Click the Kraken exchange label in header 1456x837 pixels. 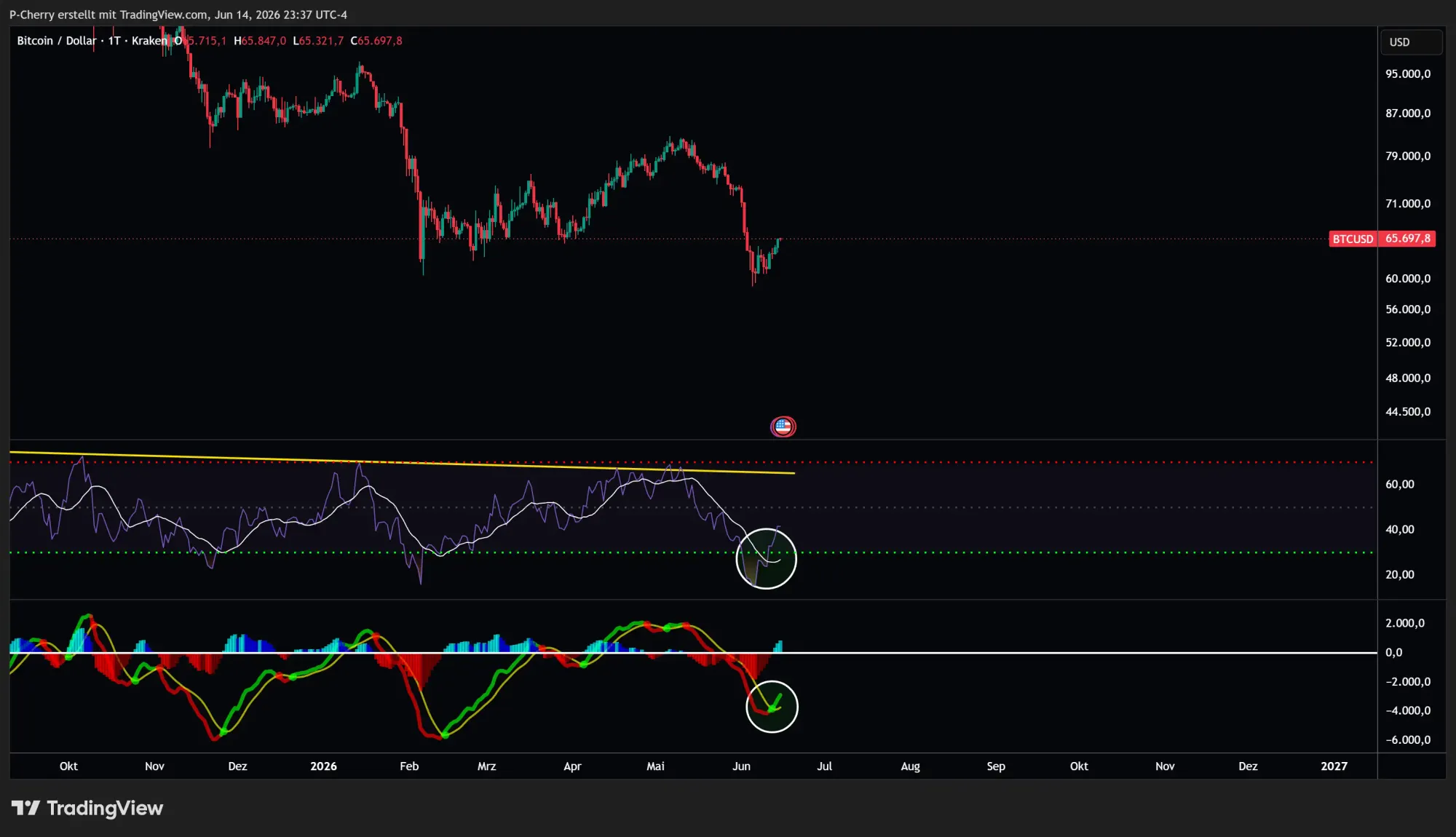coord(149,41)
